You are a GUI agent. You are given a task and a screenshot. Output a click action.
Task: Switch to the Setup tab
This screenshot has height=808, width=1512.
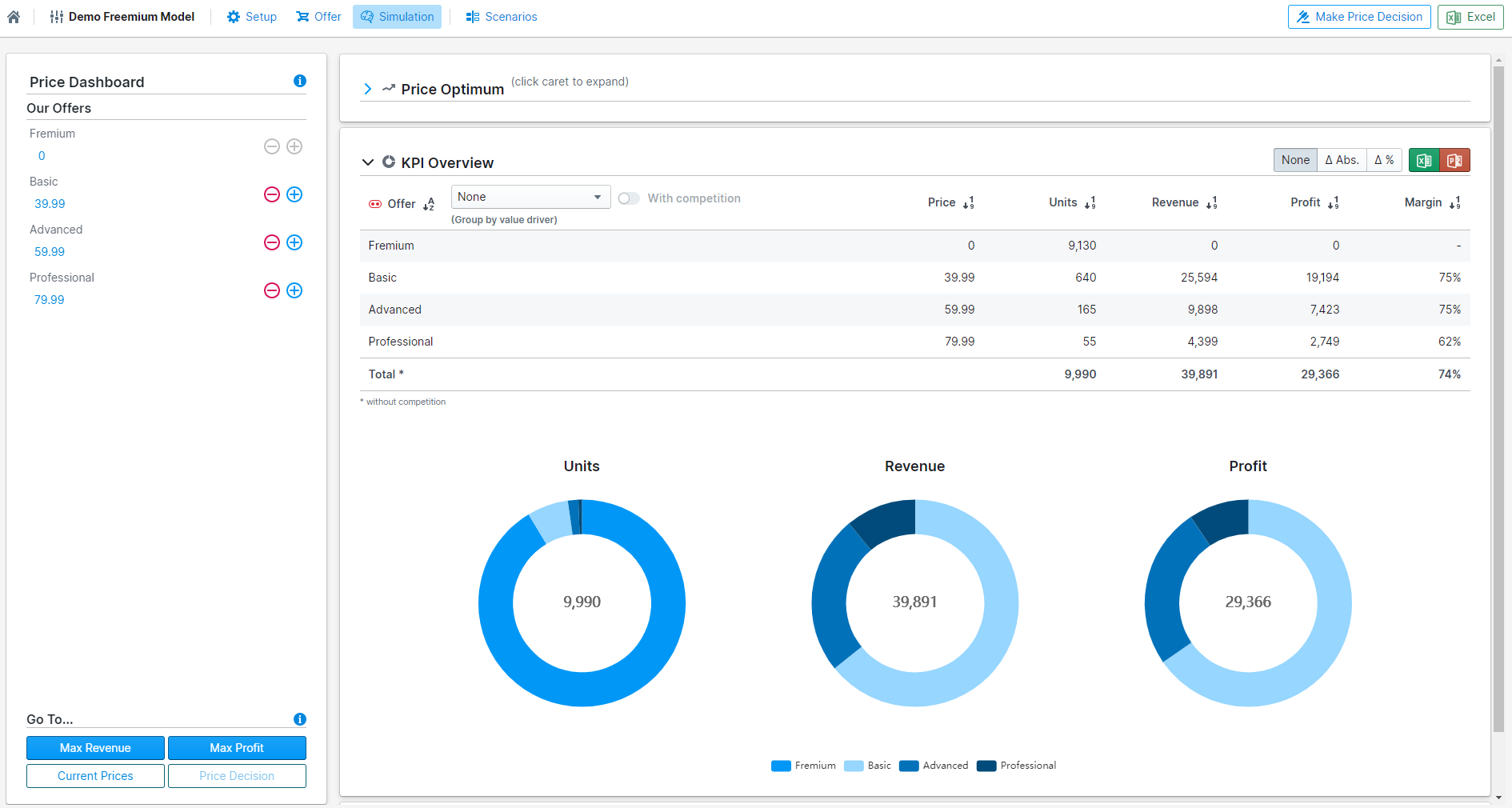point(251,17)
